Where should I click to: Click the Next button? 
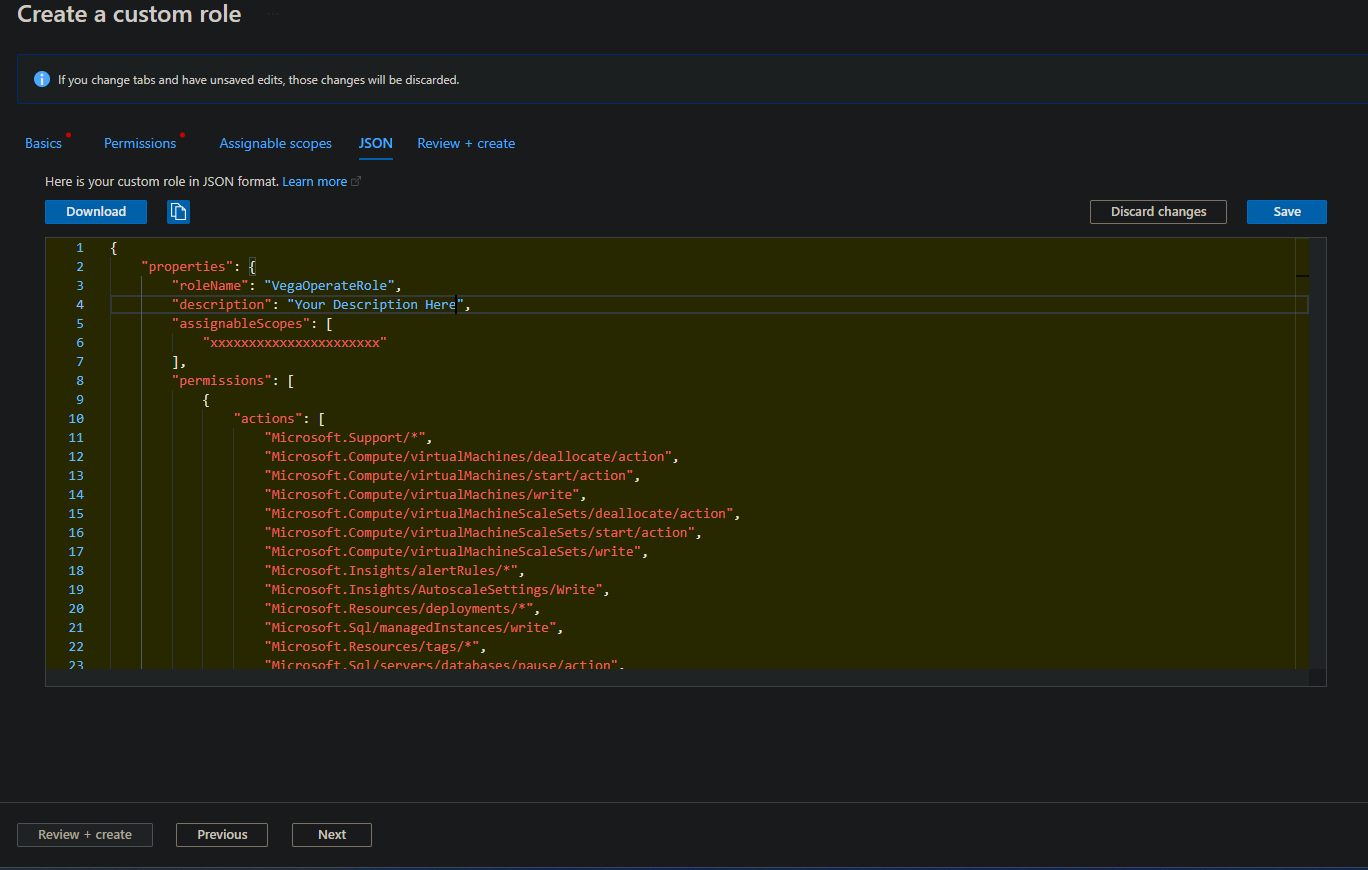point(332,834)
